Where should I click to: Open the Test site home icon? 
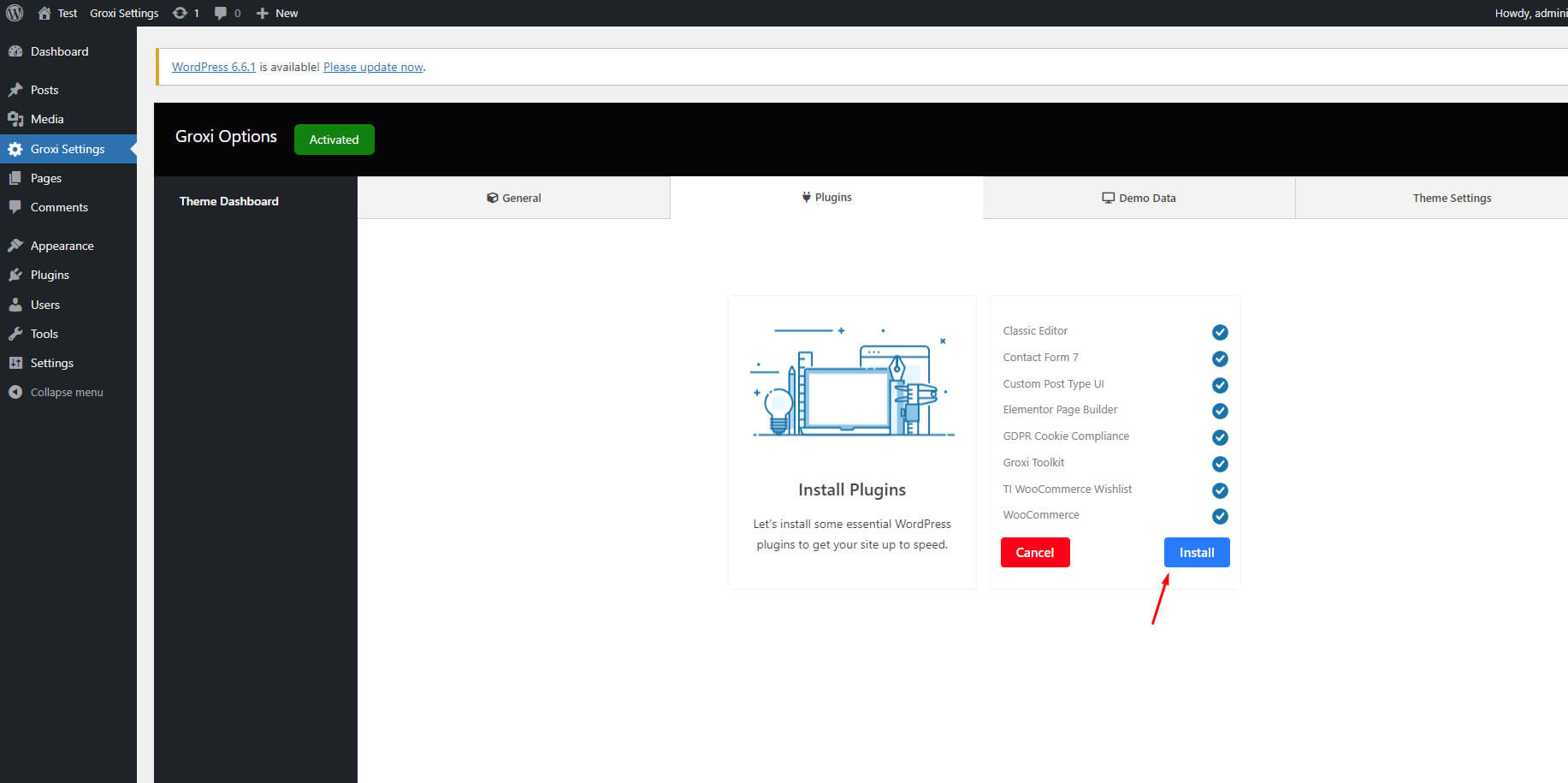(44, 13)
